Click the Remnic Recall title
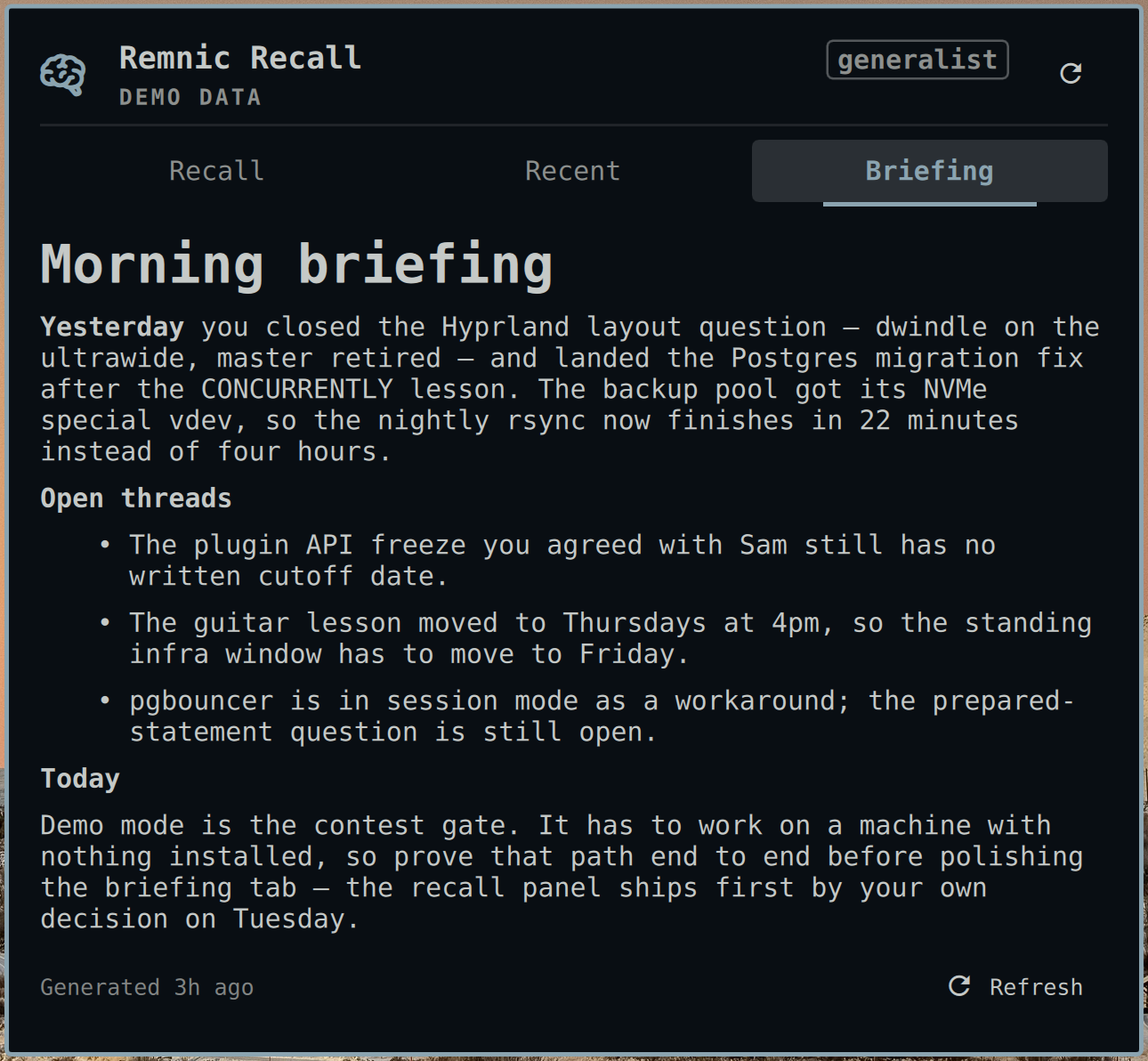This screenshot has width=1148, height=1061. coord(240,58)
